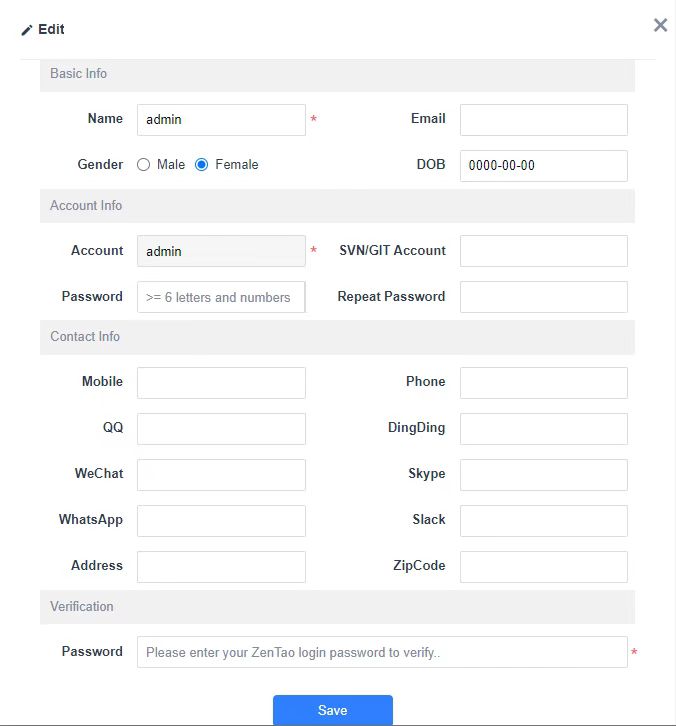Select the Male gender radio button
The height and width of the screenshot is (726, 676).
144,165
